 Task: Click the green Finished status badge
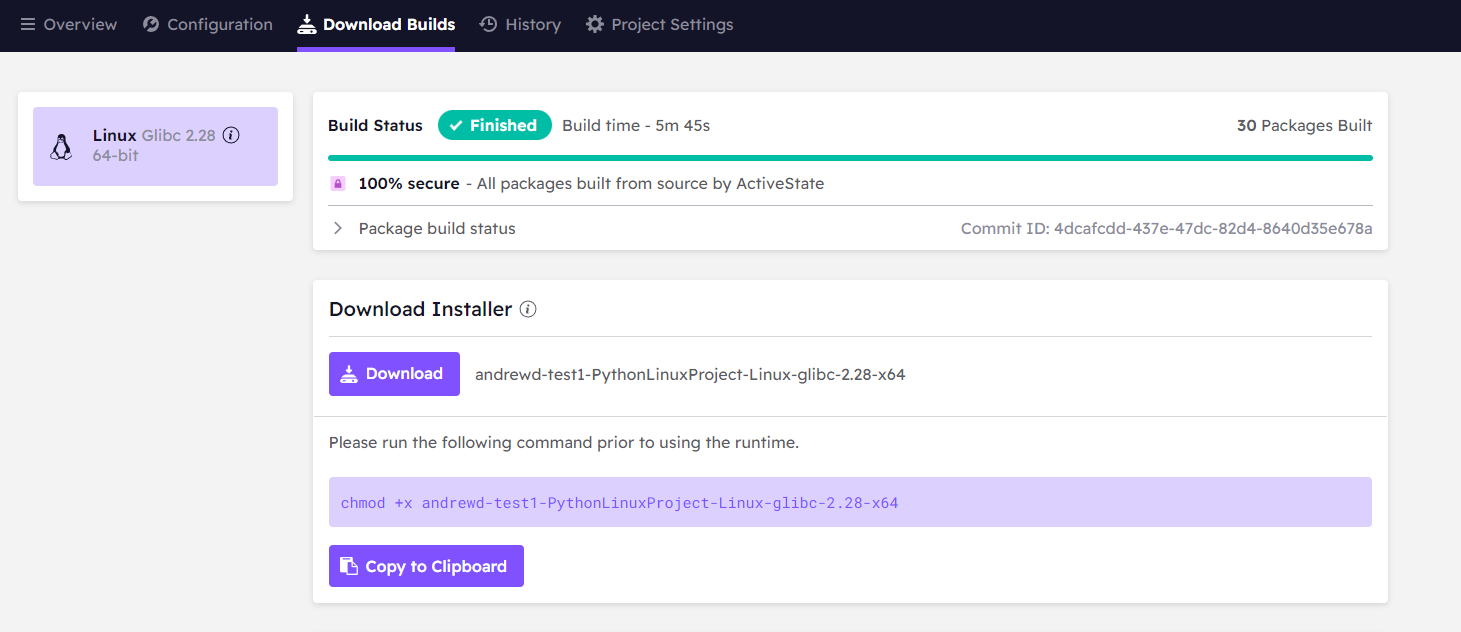[494, 125]
